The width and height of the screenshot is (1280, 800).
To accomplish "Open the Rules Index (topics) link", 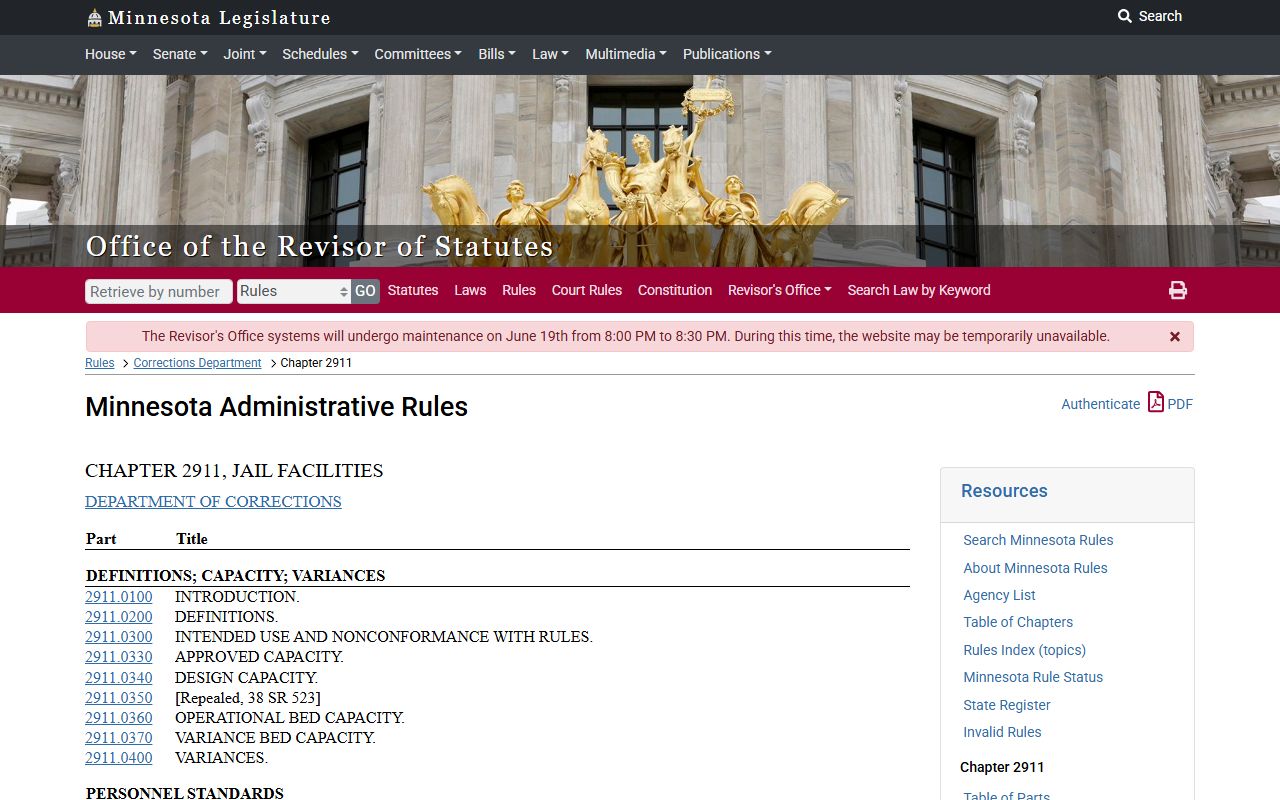I will (1024, 650).
